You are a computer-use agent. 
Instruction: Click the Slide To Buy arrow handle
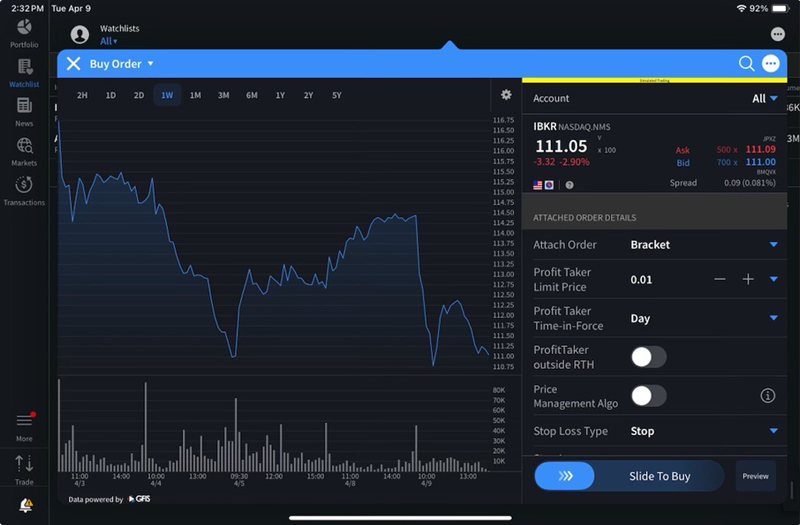[565, 476]
